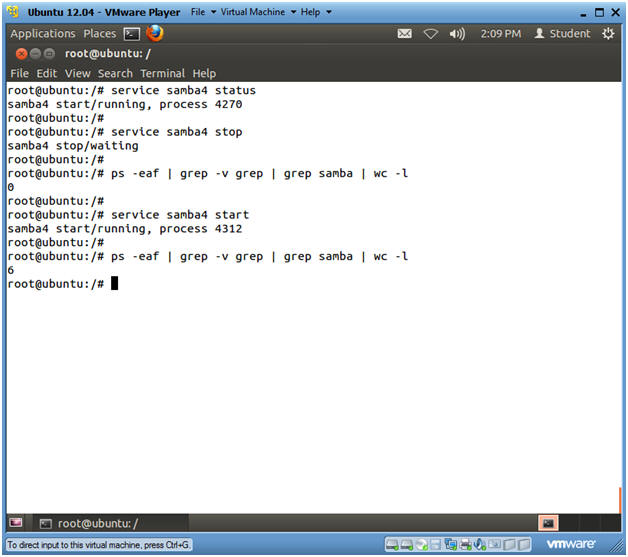Click the 'service samba4 status' command line

[131, 90]
